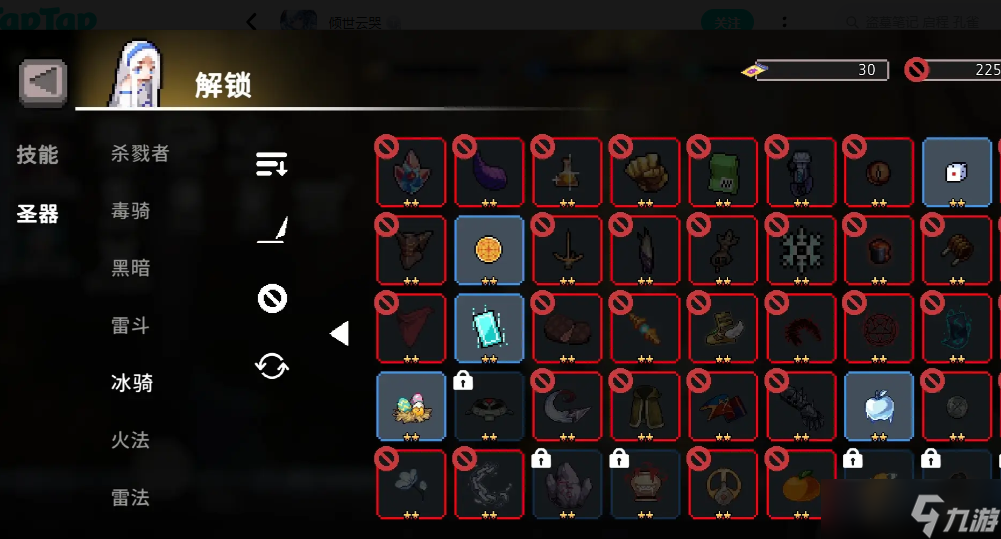Viewport: 1001px width, 539px height.
Task: Toggle ban on green bag relic
Action: click(723, 172)
